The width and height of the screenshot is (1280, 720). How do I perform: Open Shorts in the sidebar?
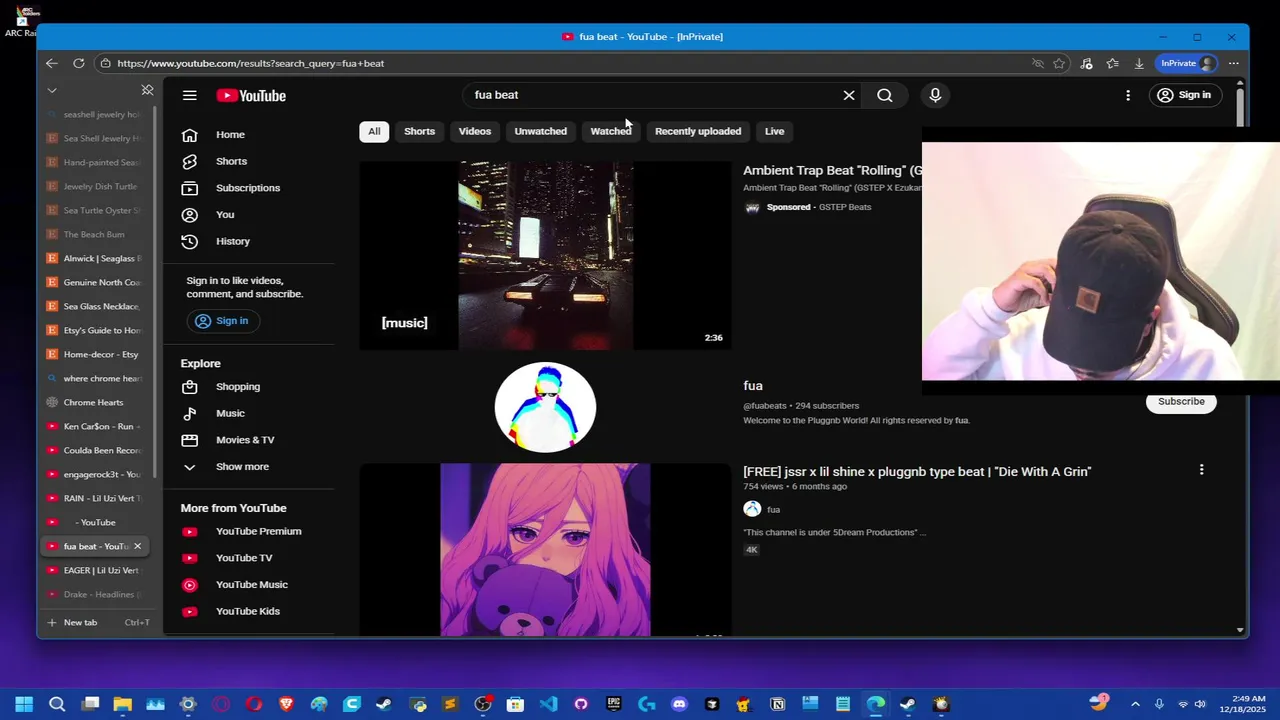[248, 161]
